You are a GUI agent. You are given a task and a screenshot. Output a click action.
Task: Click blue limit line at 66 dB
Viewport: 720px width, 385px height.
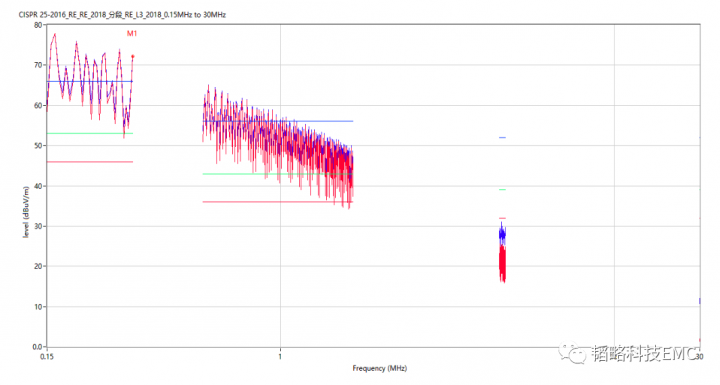[90, 81]
